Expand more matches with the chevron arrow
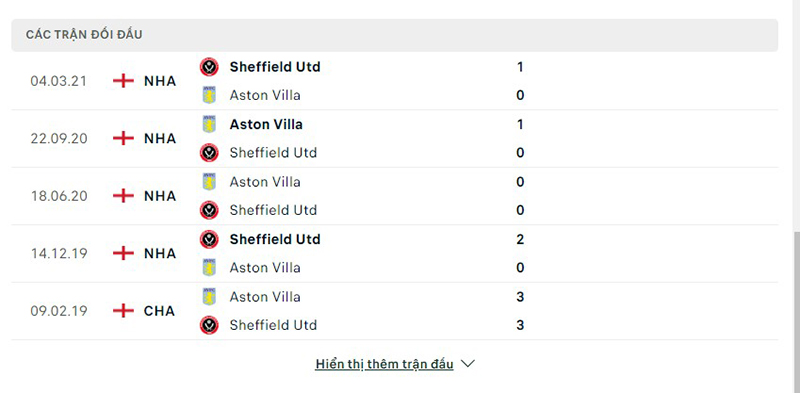800x393 pixels. (467, 364)
